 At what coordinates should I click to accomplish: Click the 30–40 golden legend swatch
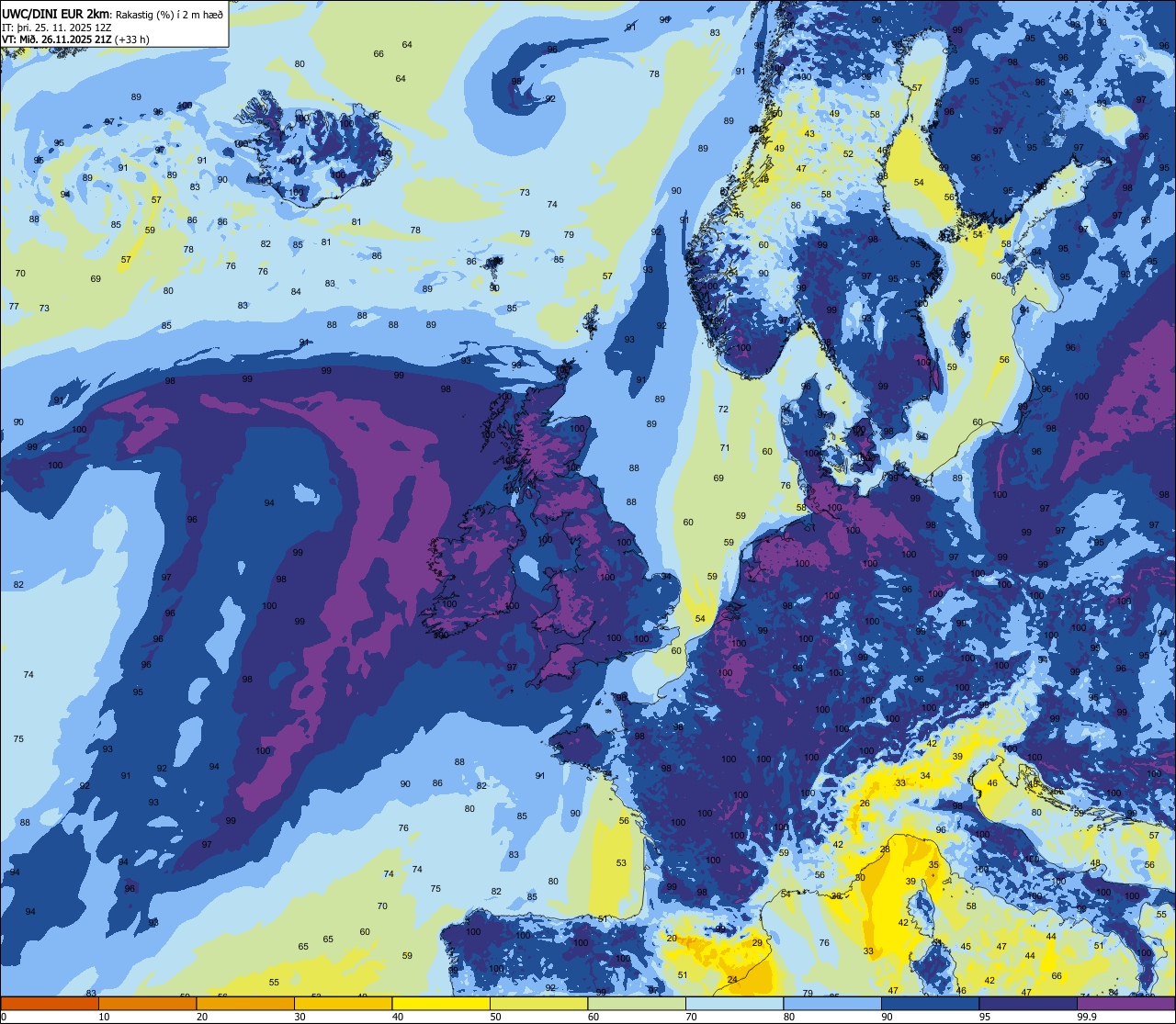[343, 1003]
